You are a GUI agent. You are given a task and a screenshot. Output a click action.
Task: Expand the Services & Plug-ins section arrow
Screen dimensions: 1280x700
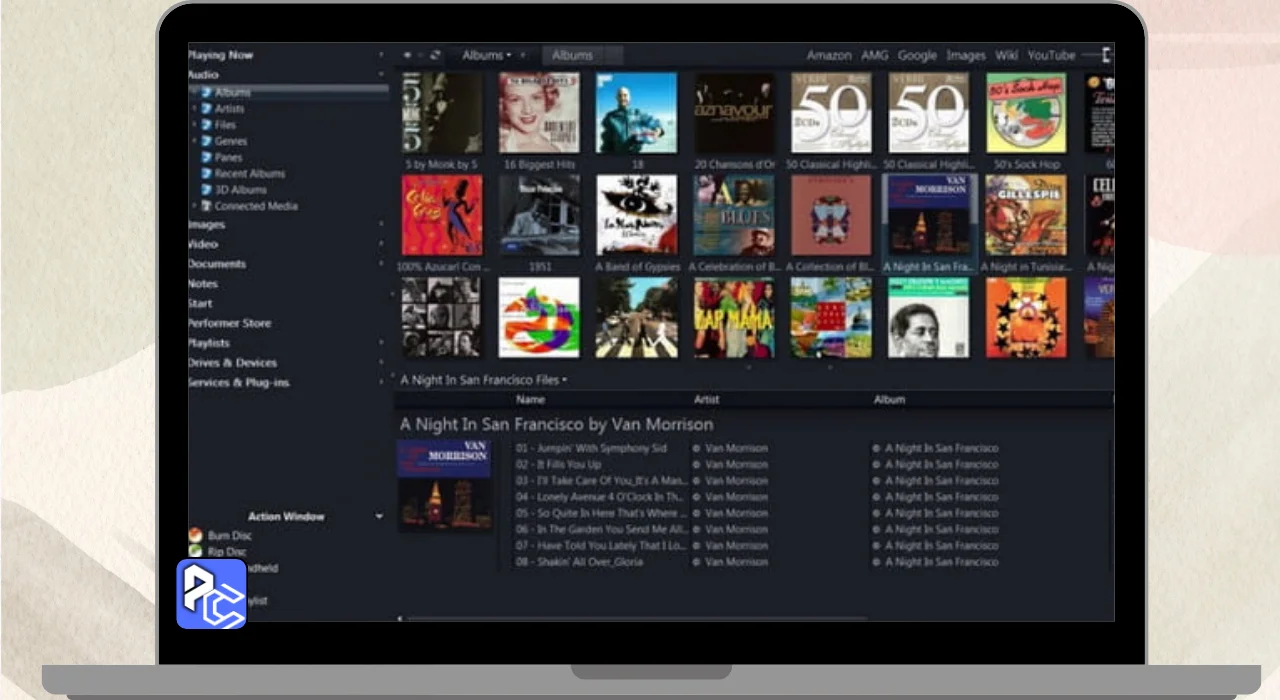coord(381,382)
